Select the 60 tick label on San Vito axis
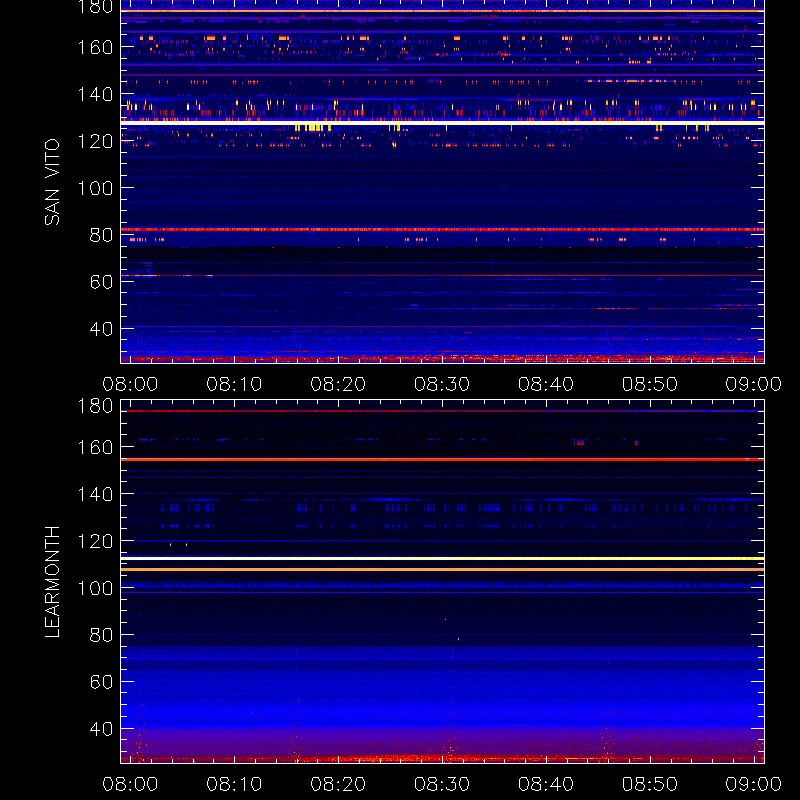 pyautogui.click(x=102, y=282)
